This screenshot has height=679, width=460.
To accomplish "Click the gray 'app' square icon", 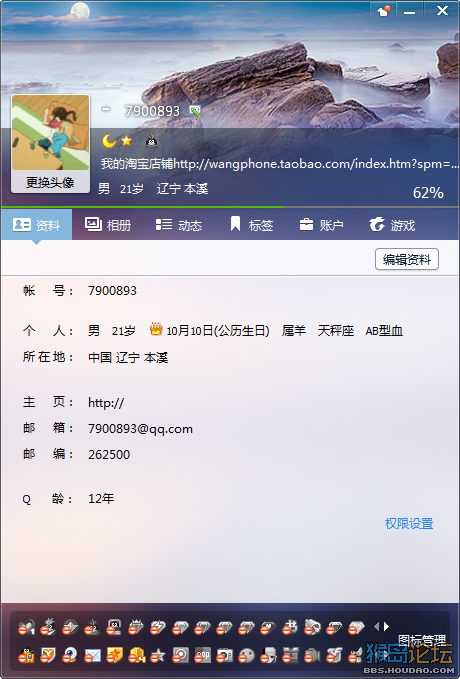I will click(202, 655).
